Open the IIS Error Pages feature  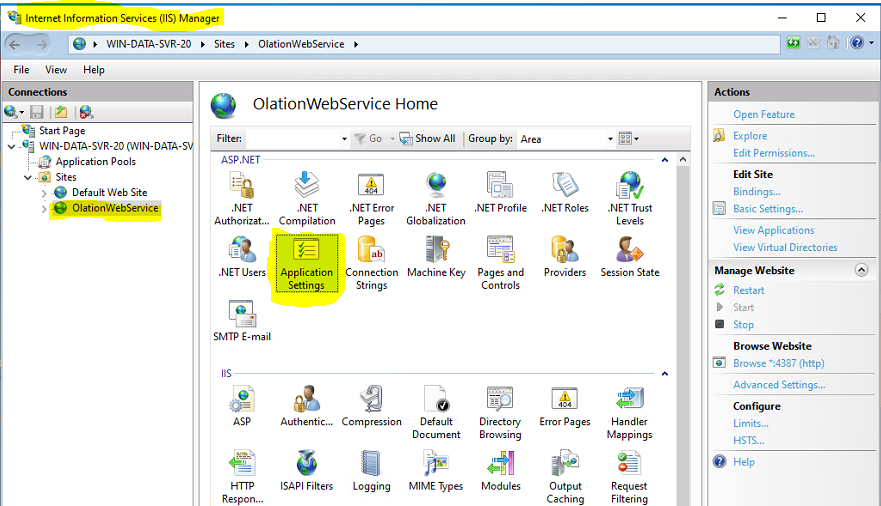565,406
